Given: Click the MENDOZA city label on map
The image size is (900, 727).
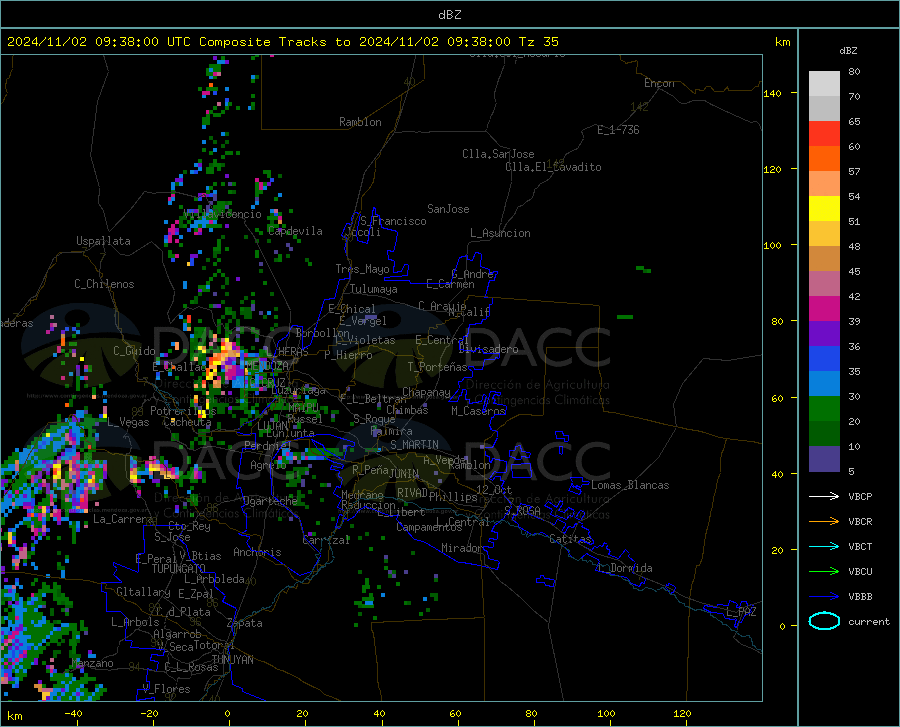Looking at the screenshot, I should click(267, 366).
